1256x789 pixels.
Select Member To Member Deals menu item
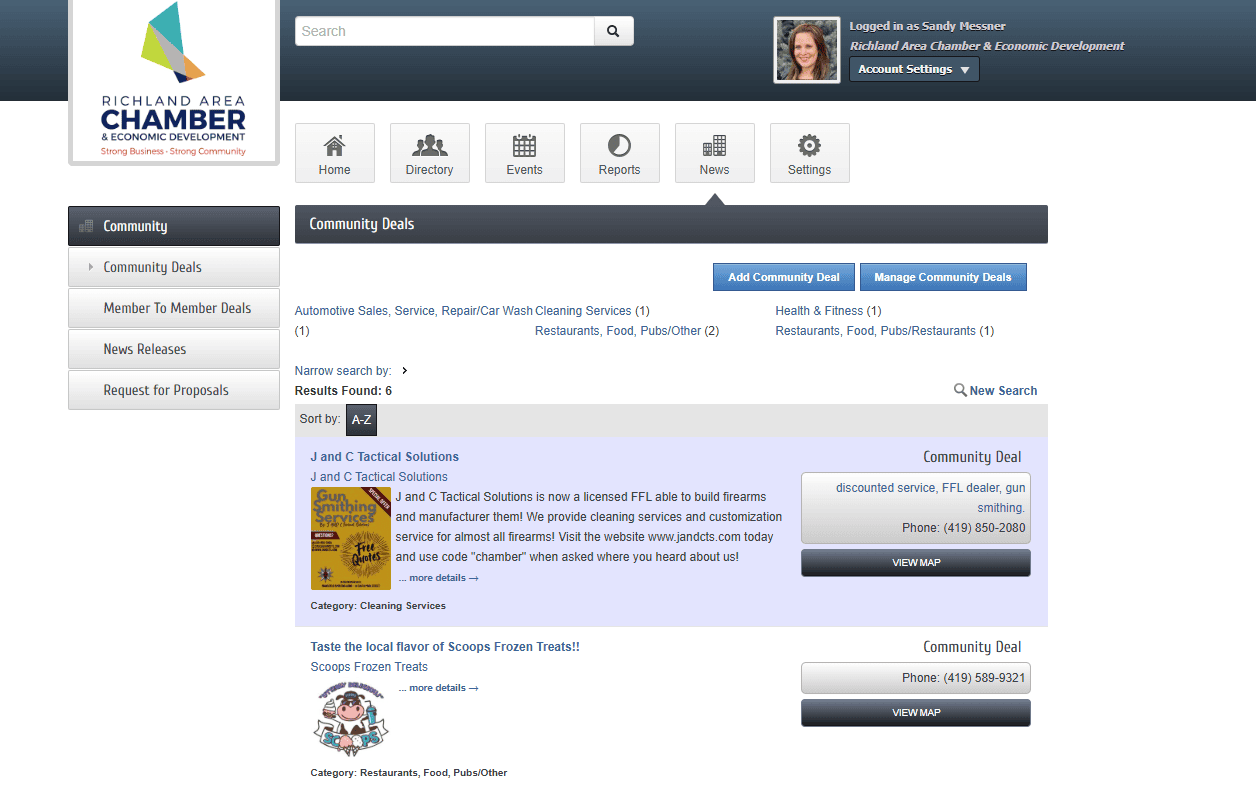click(x=174, y=308)
